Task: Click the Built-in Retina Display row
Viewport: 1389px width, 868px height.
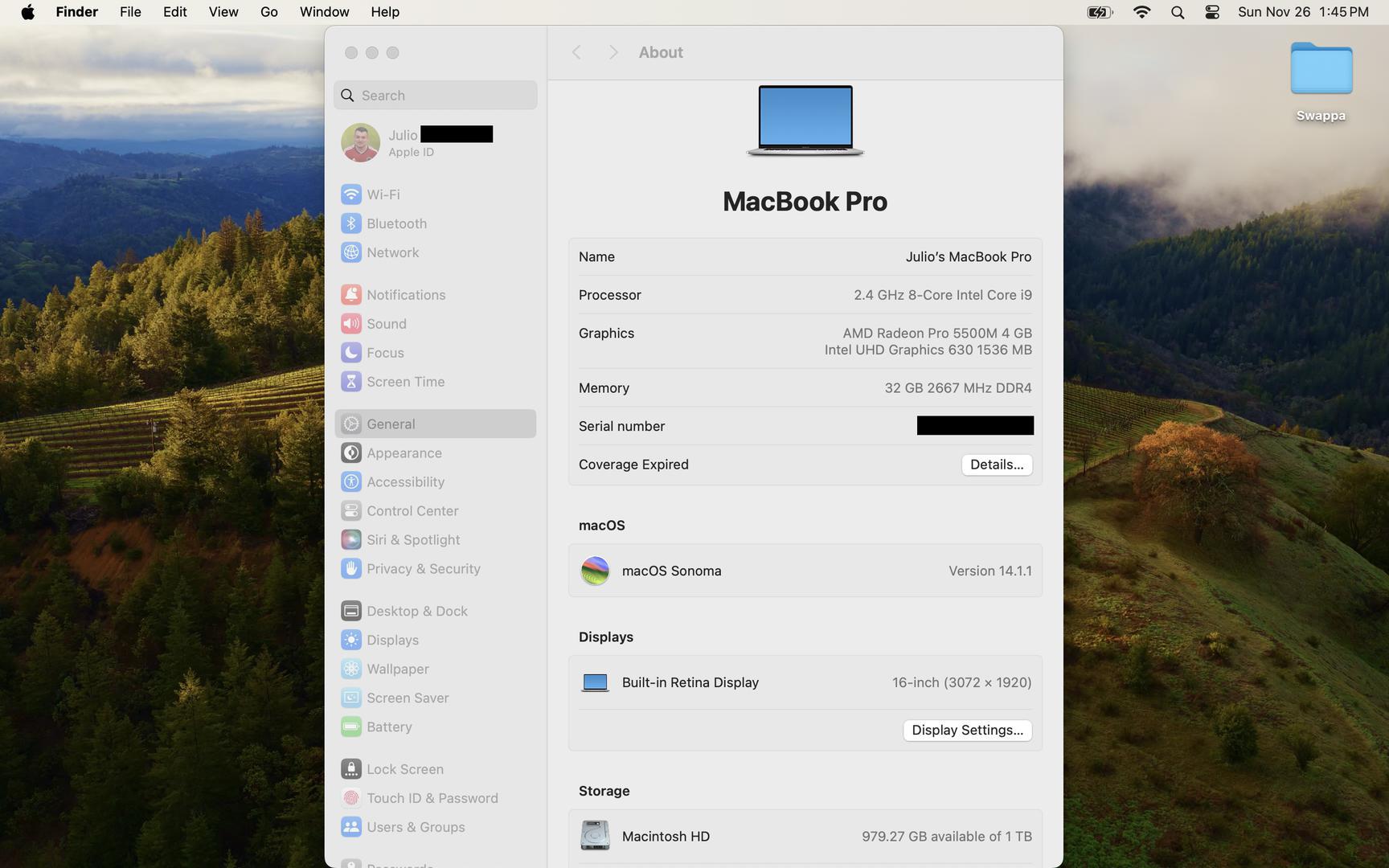Action: 805,683
